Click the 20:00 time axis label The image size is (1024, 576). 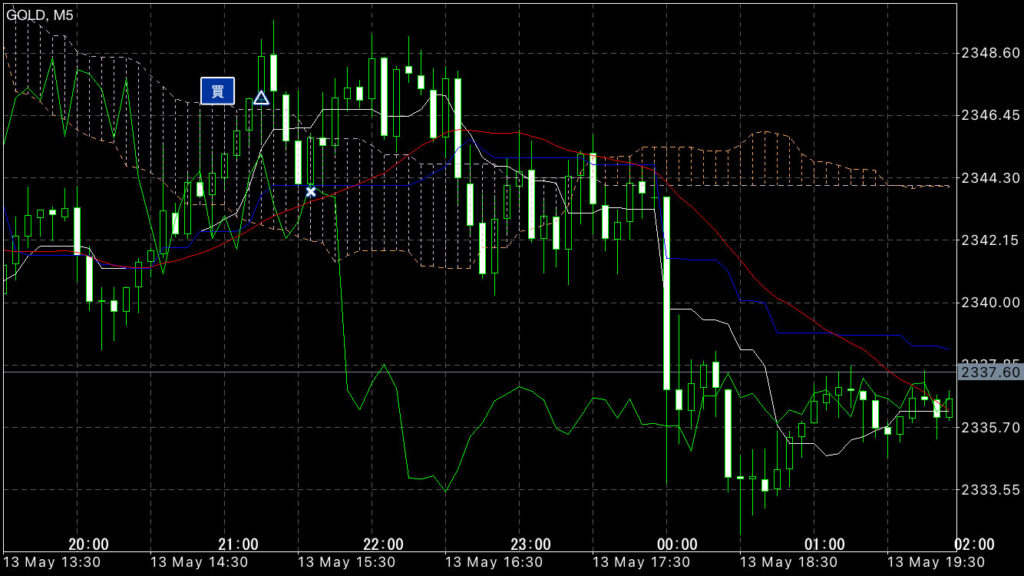tap(89, 544)
